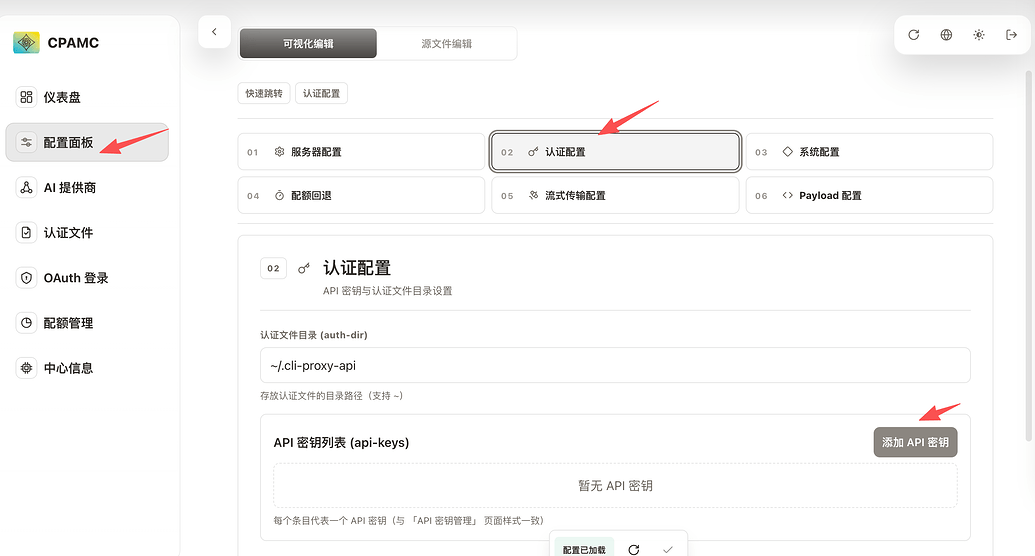Image resolution: width=1035 pixels, height=556 pixels.
Task: Jump to section 05 流式传输配置
Action: tap(615, 195)
